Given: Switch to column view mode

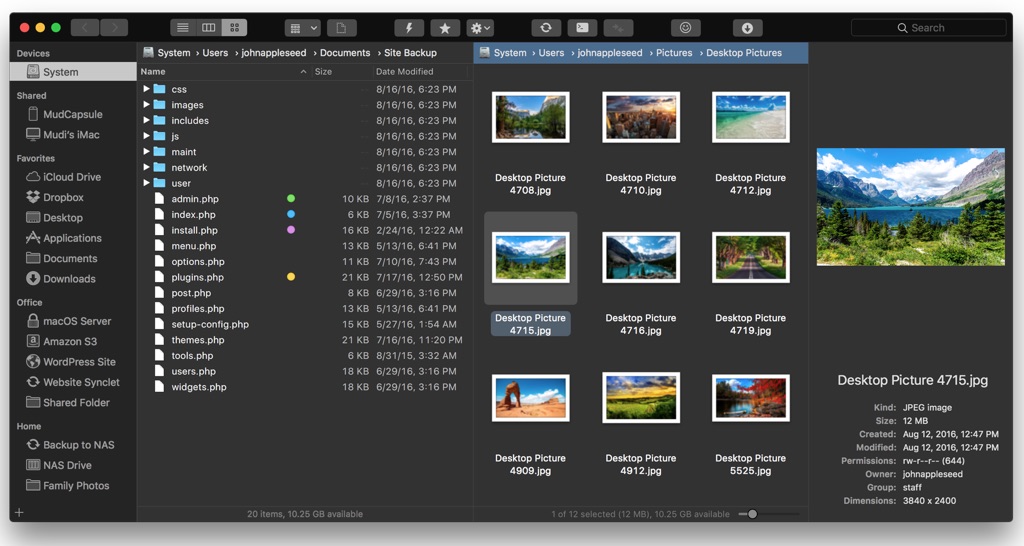Looking at the screenshot, I should [209, 28].
